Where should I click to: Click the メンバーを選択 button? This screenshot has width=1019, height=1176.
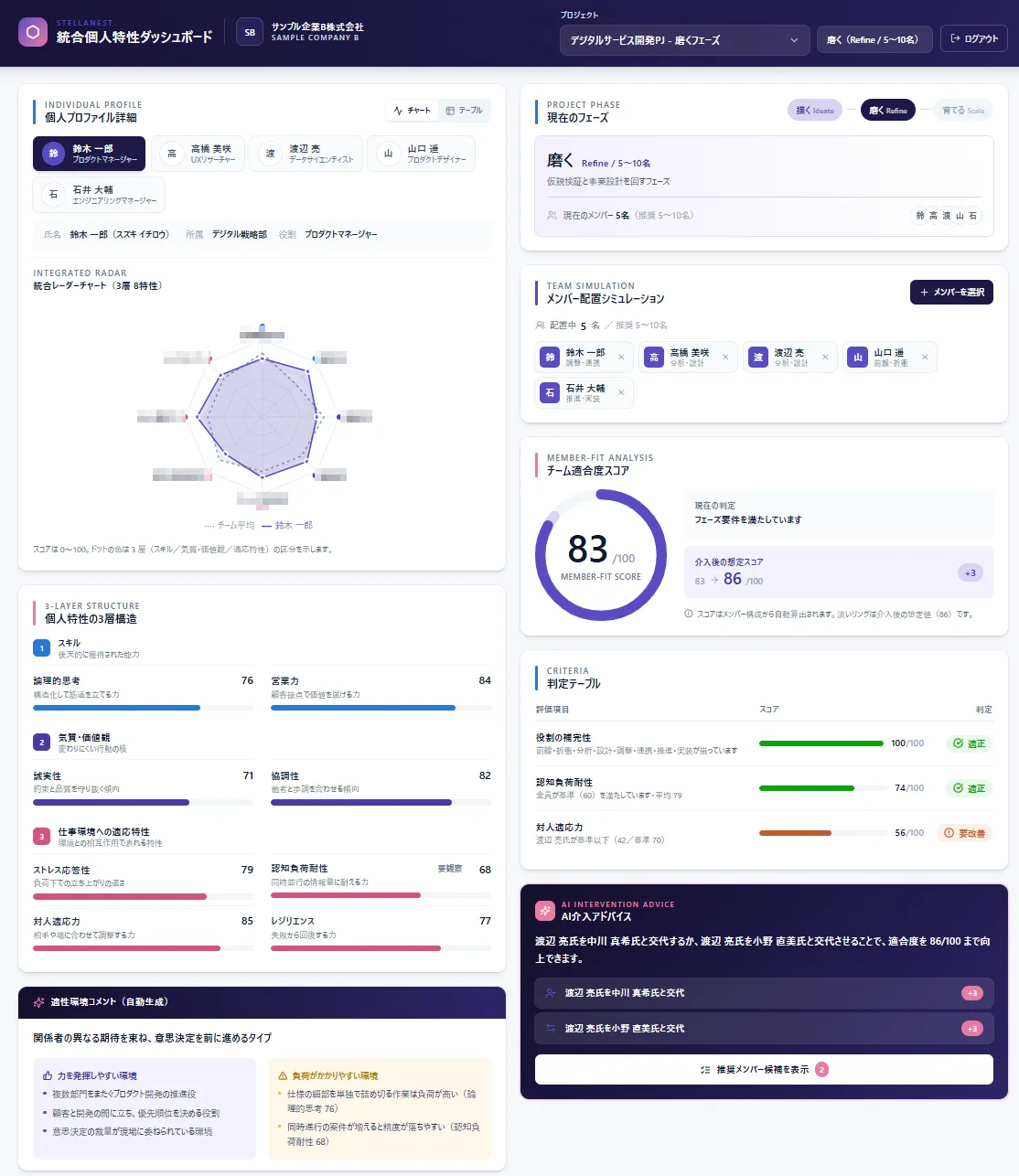click(x=951, y=293)
